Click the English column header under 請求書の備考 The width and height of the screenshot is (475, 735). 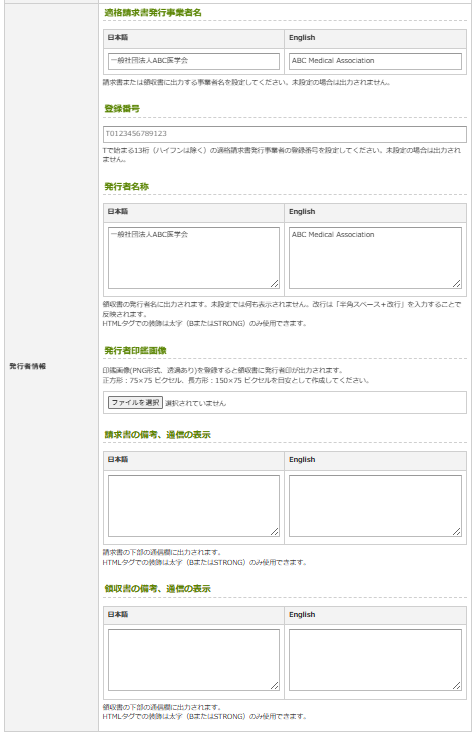tap(302, 459)
